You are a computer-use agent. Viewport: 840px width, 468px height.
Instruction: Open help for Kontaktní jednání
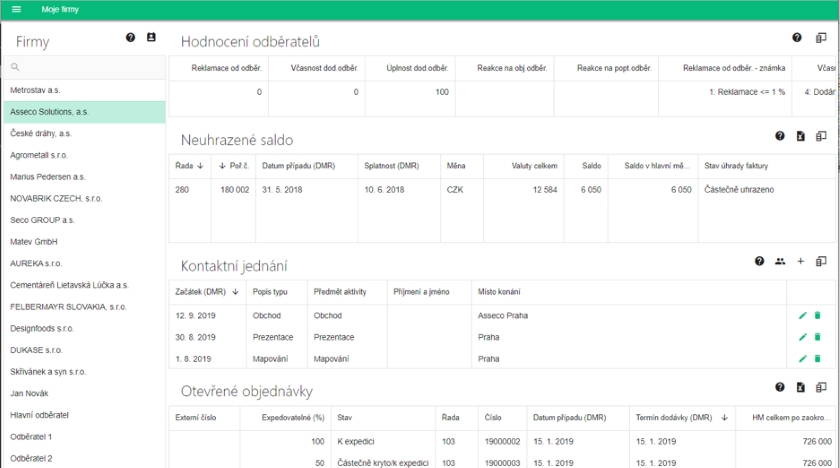[x=759, y=261]
